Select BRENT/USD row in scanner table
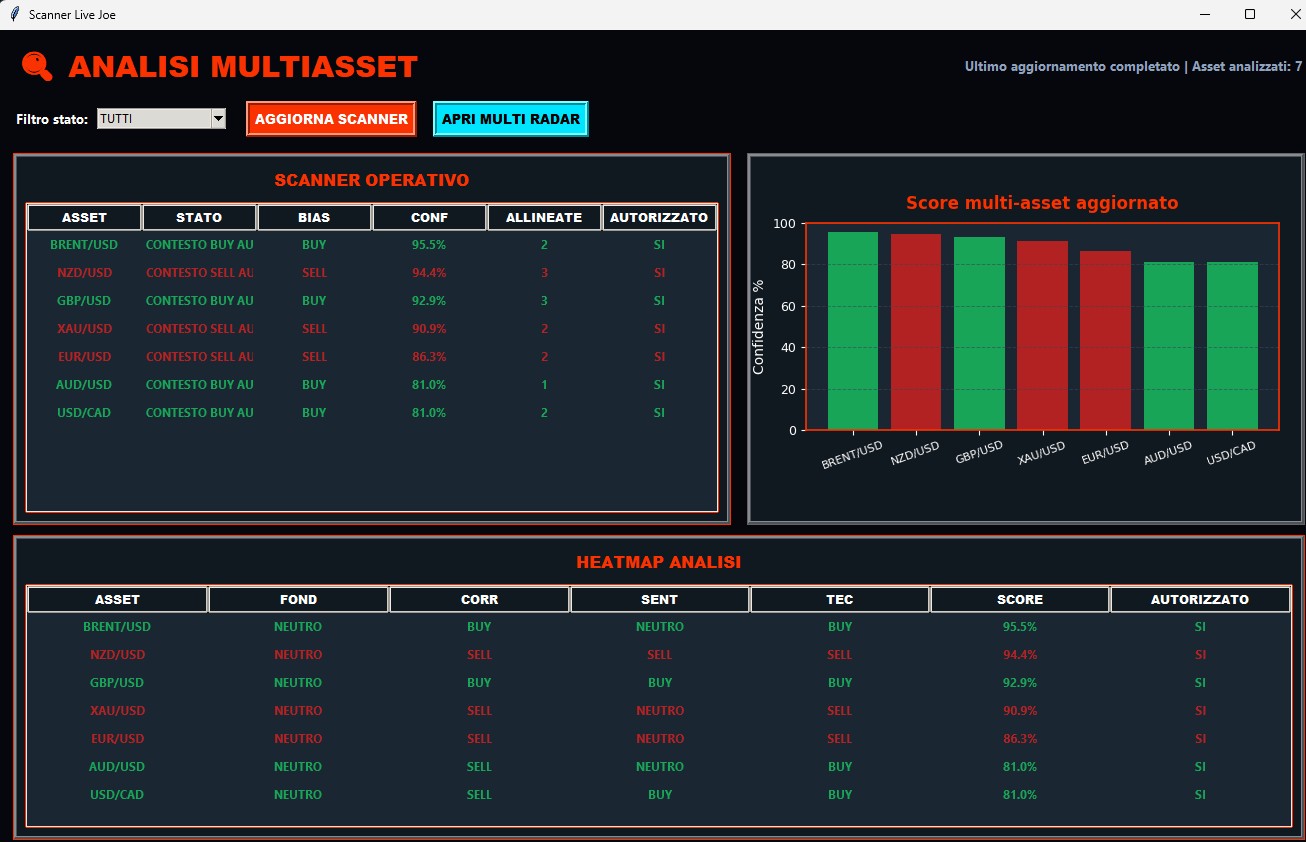1306x842 pixels. tap(372, 244)
